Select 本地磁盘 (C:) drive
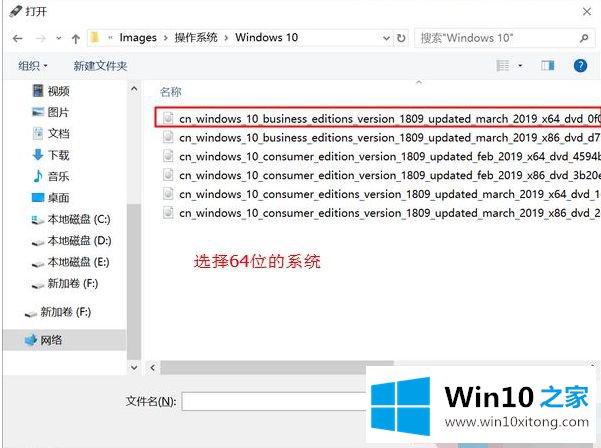The image size is (601, 448). pos(71,220)
